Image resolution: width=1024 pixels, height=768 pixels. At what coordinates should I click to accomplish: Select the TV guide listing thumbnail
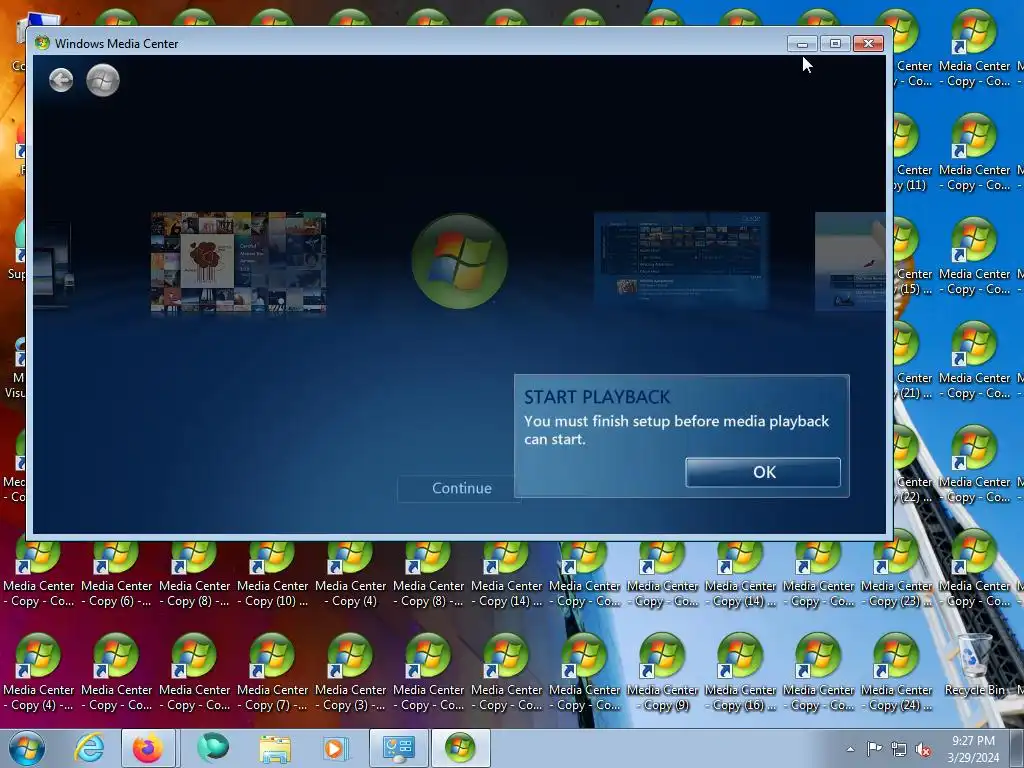(681, 259)
